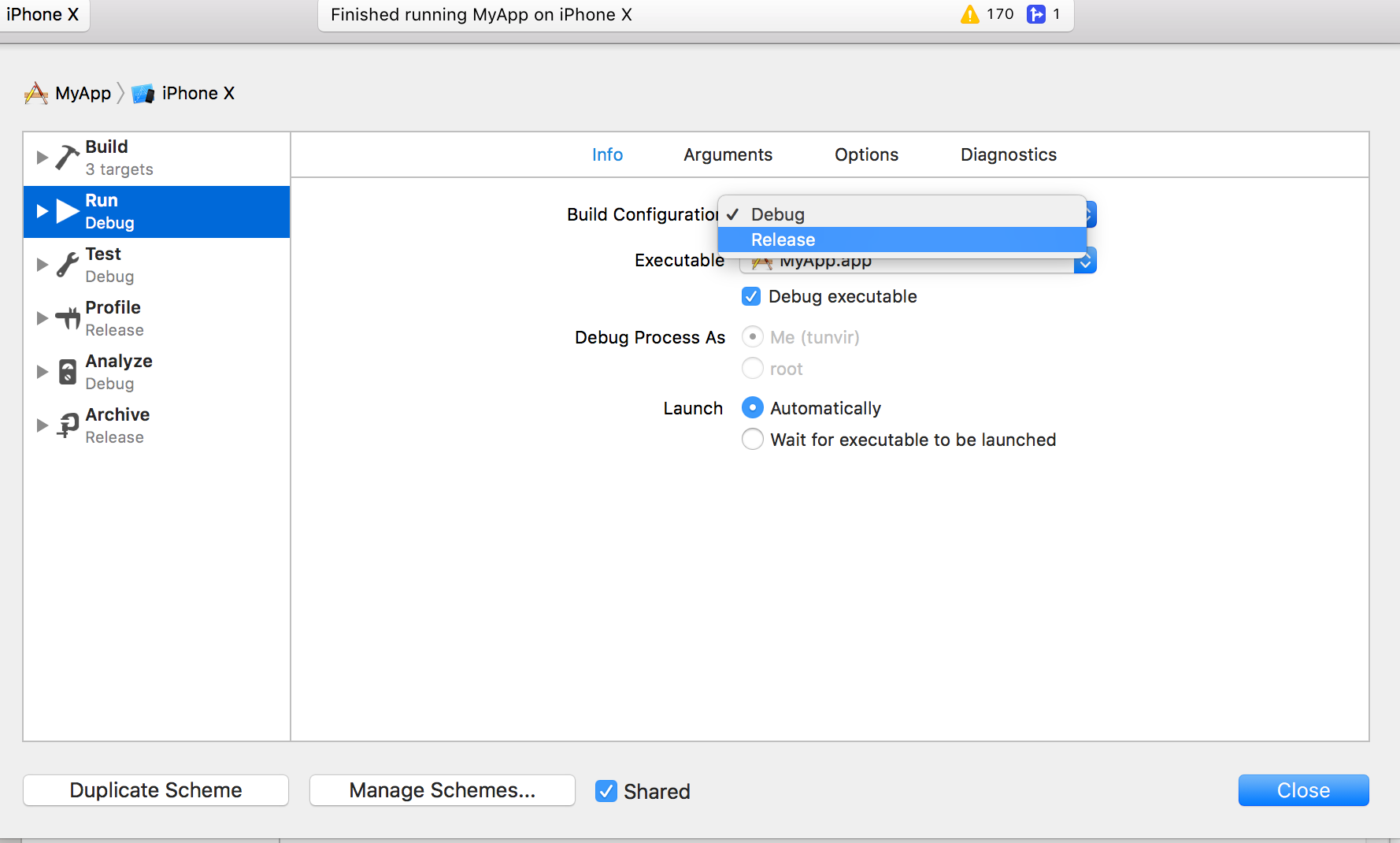The image size is (1400, 843).
Task: Click the Build hammer icon
Action: click(x=68, y=157)
